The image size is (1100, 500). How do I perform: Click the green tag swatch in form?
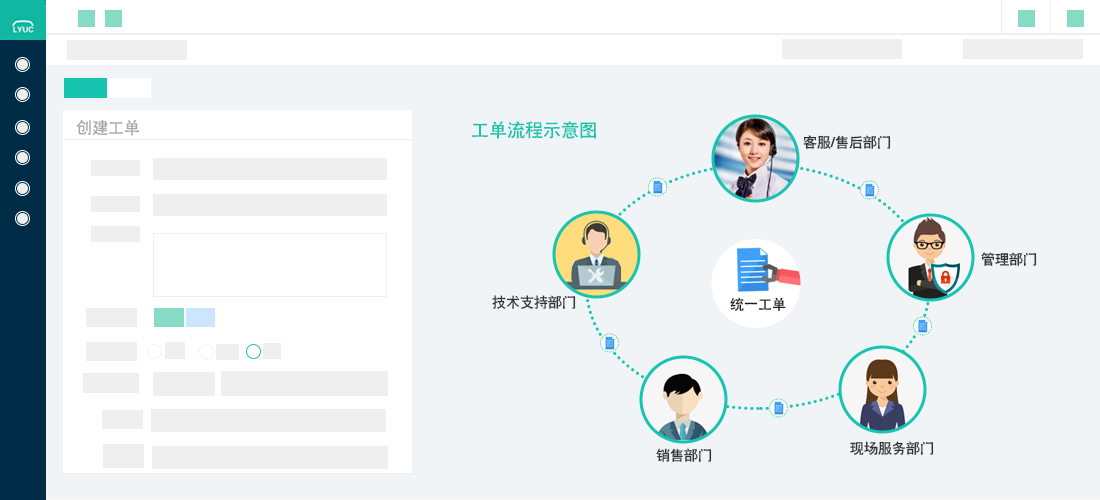[169, 317]
